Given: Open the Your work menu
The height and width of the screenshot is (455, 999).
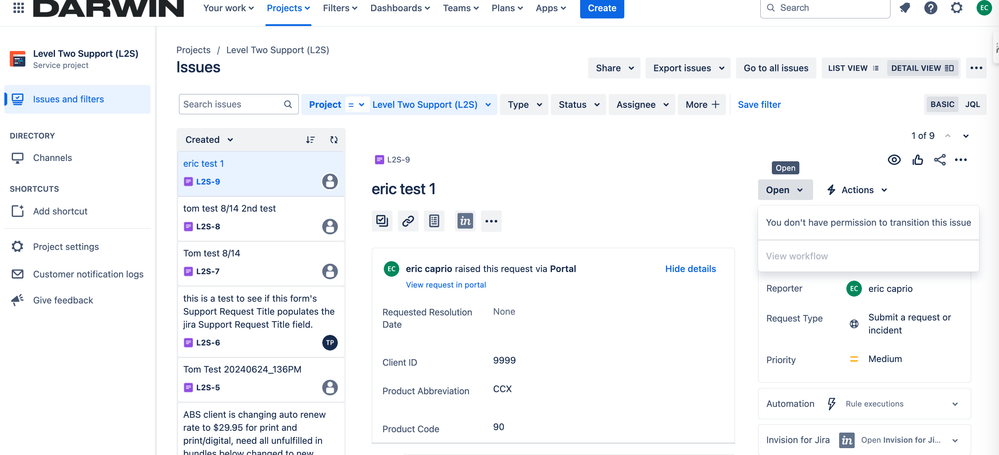Looking at the screenshot, I should tap(228, 8).
